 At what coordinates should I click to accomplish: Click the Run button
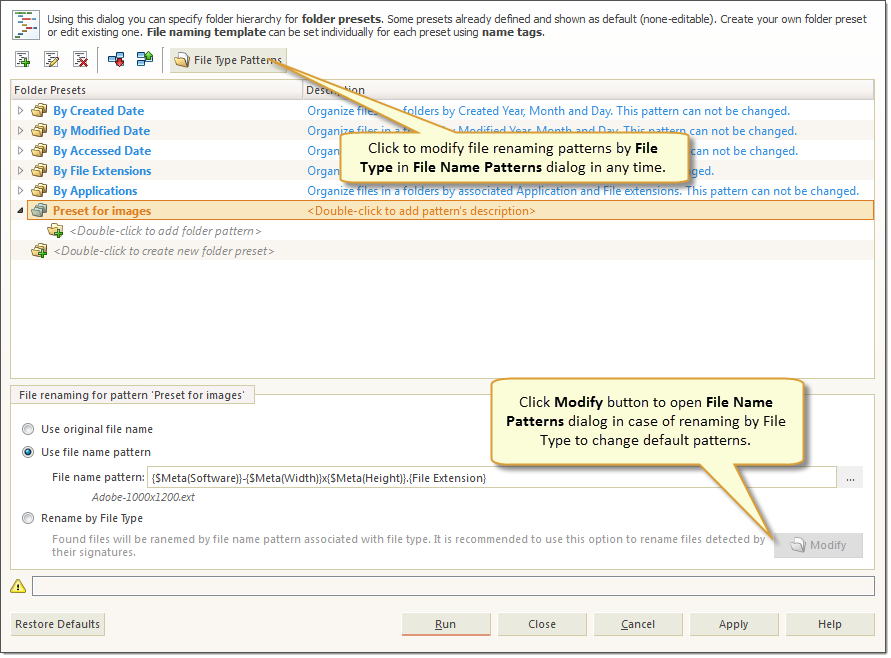coord(446,624)
